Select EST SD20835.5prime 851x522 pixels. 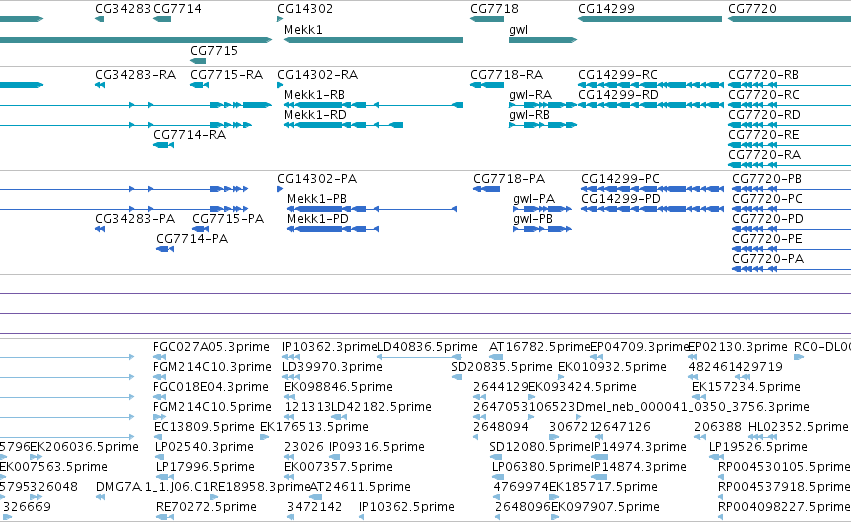tap(502, 367)
